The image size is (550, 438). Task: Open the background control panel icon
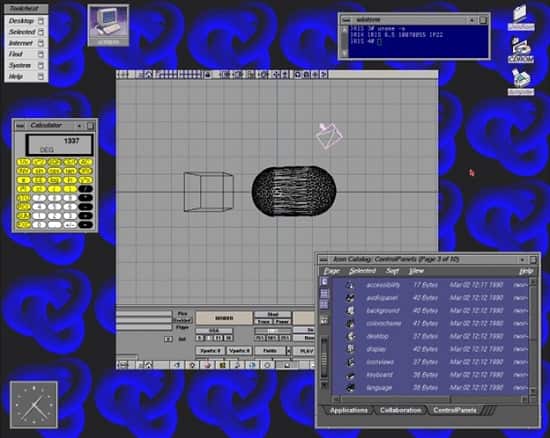(x=350, y=311)
